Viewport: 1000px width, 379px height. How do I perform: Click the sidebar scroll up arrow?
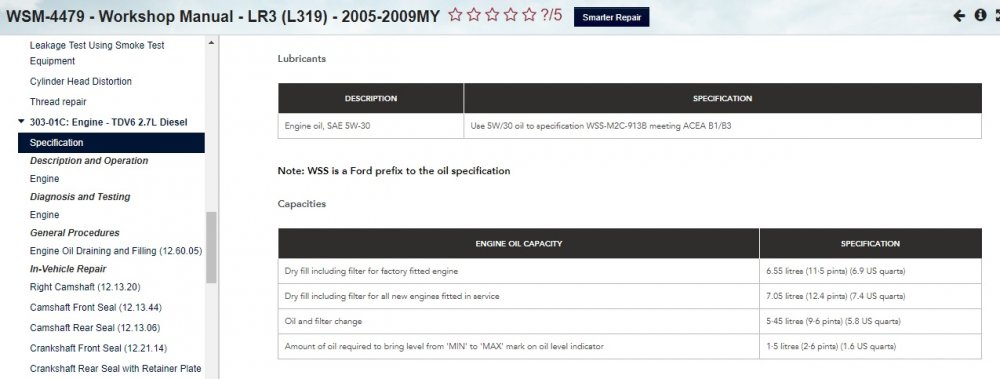(211, 43)
